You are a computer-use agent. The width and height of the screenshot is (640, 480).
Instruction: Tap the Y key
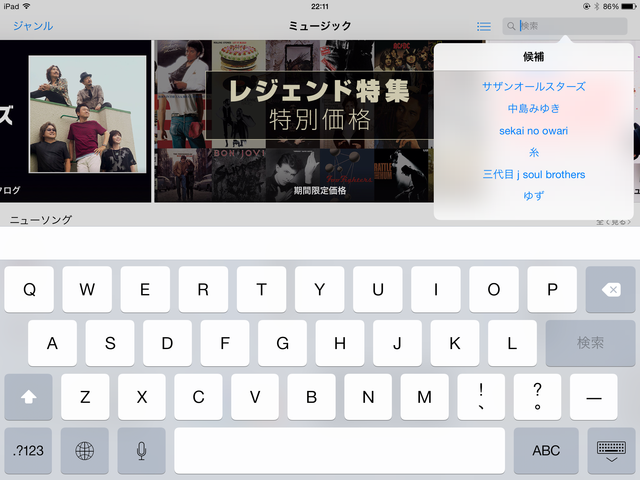[x=320, y=289]
